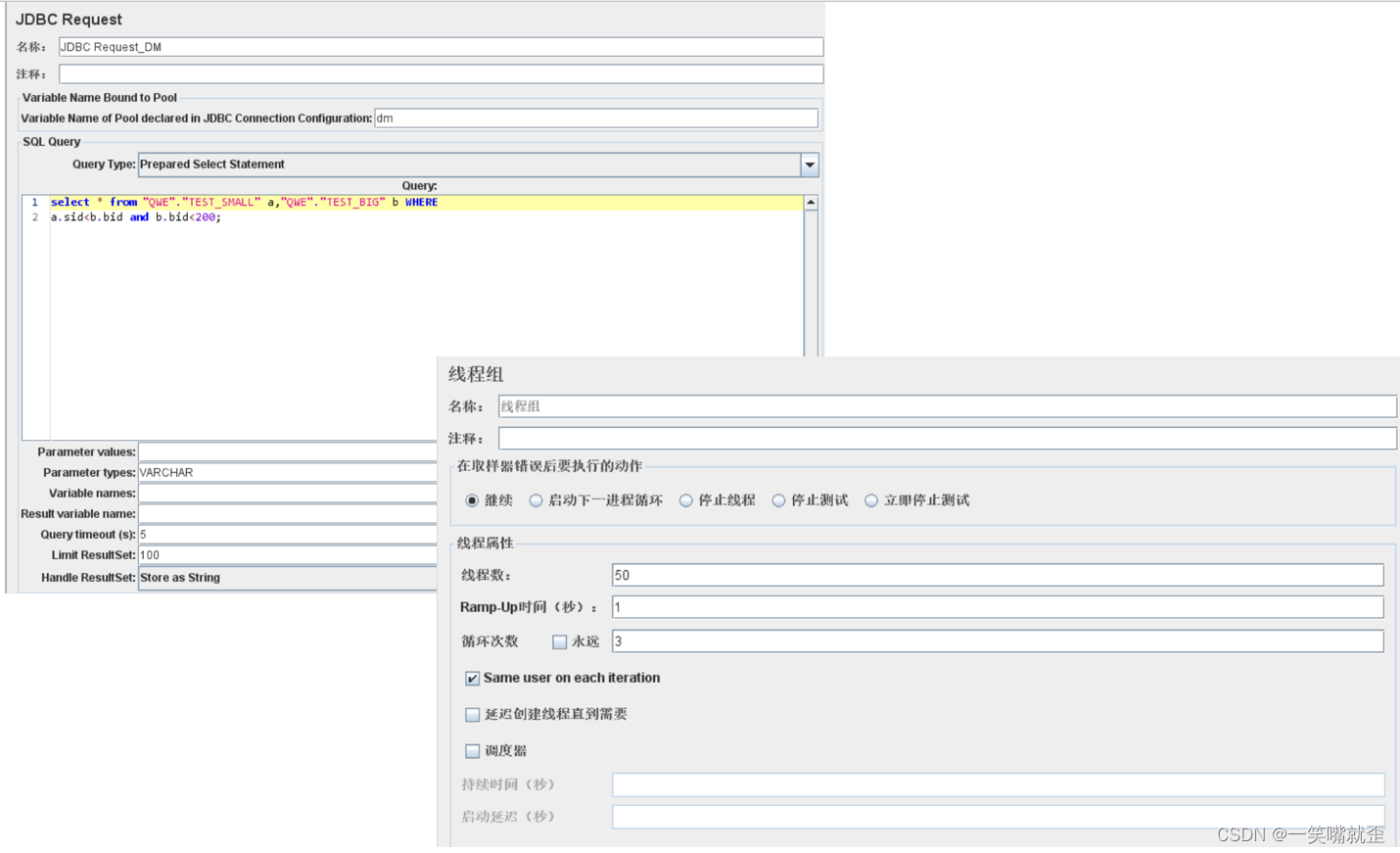This screenshot has height=853, width=1400.
Task: Select the 立即停止测试 radio button
Action: 871,500
